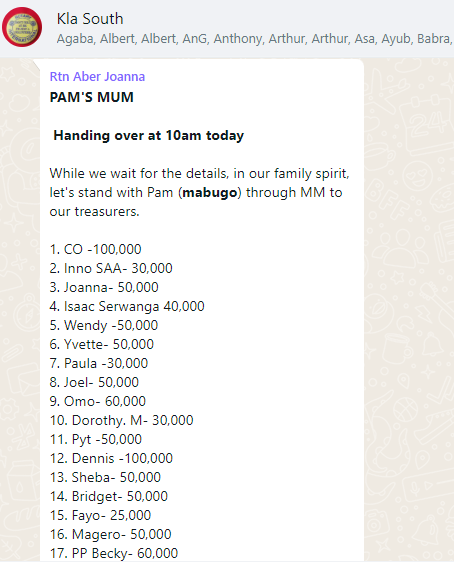Viewport: 454px width, 562px height.
Task: Click the Joanna- 50,000 contribution line
Action: pyautogui.click(x=104, y=287)
